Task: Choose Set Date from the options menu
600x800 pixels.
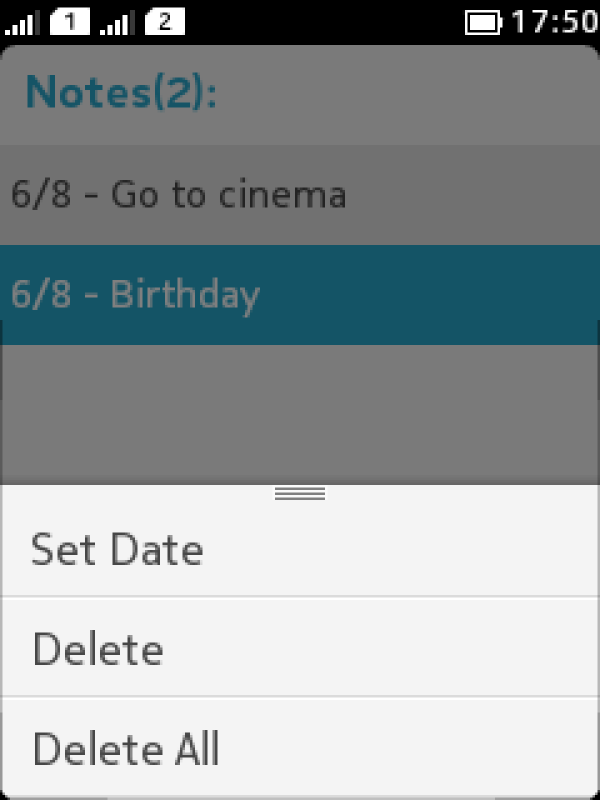Action: tap(117, 549)
